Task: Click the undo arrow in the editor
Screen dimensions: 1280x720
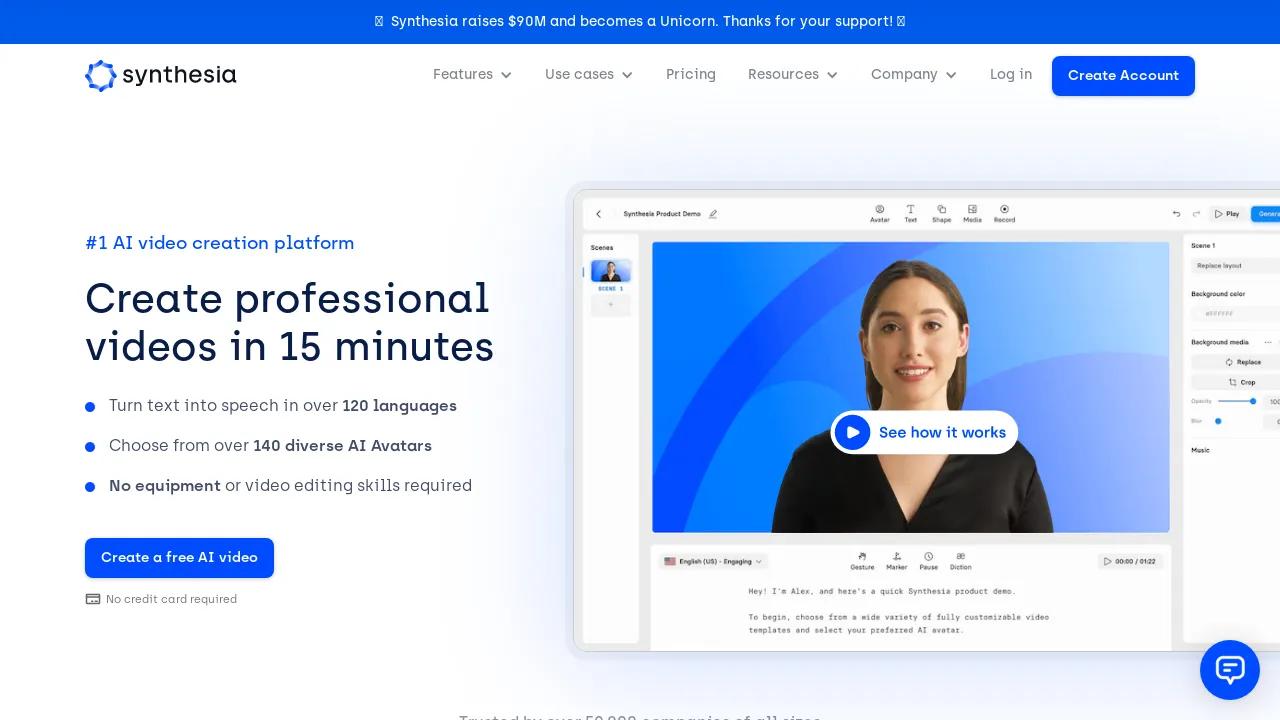Action: (1176, 214)
